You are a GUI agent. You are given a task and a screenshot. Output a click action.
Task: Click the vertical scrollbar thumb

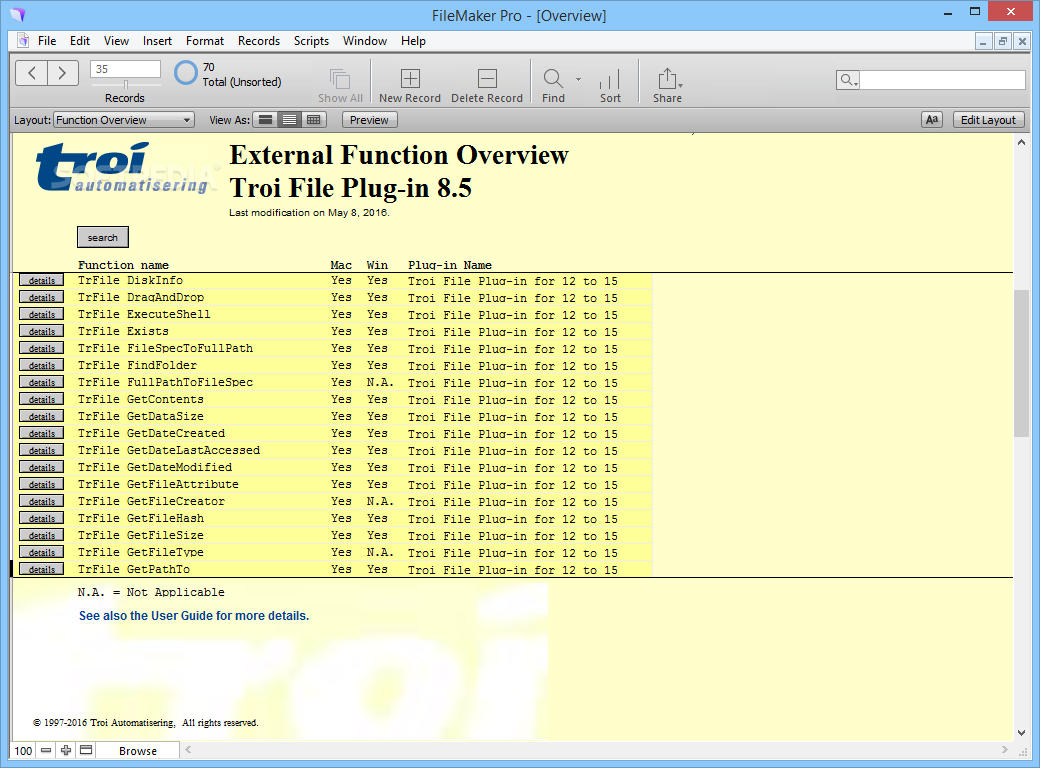1021,363
